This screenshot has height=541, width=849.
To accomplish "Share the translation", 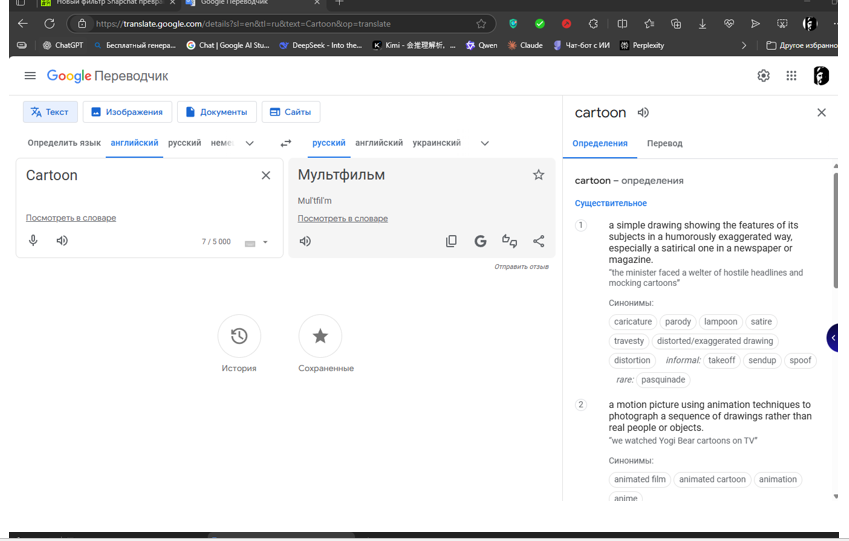I will click(x=539, y=242).
